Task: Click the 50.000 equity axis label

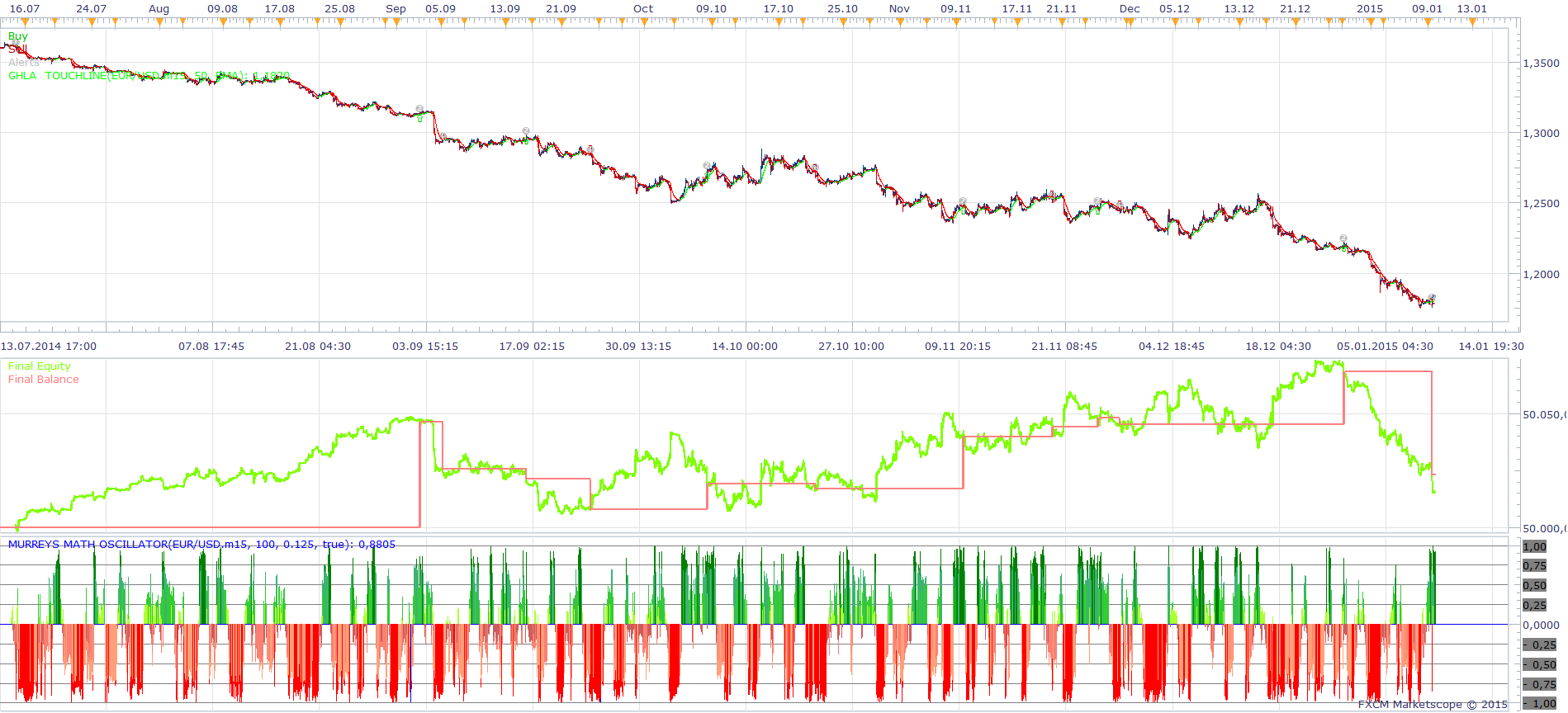Action: [x=1543, y=528]
